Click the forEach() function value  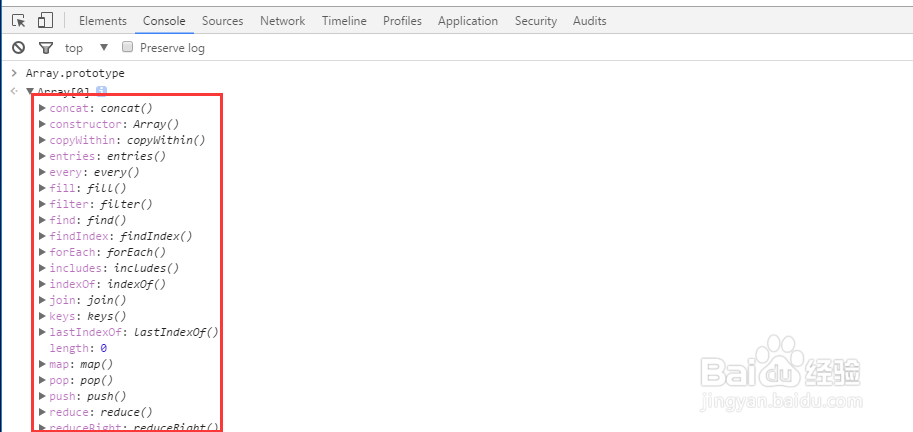coord(136,252)
